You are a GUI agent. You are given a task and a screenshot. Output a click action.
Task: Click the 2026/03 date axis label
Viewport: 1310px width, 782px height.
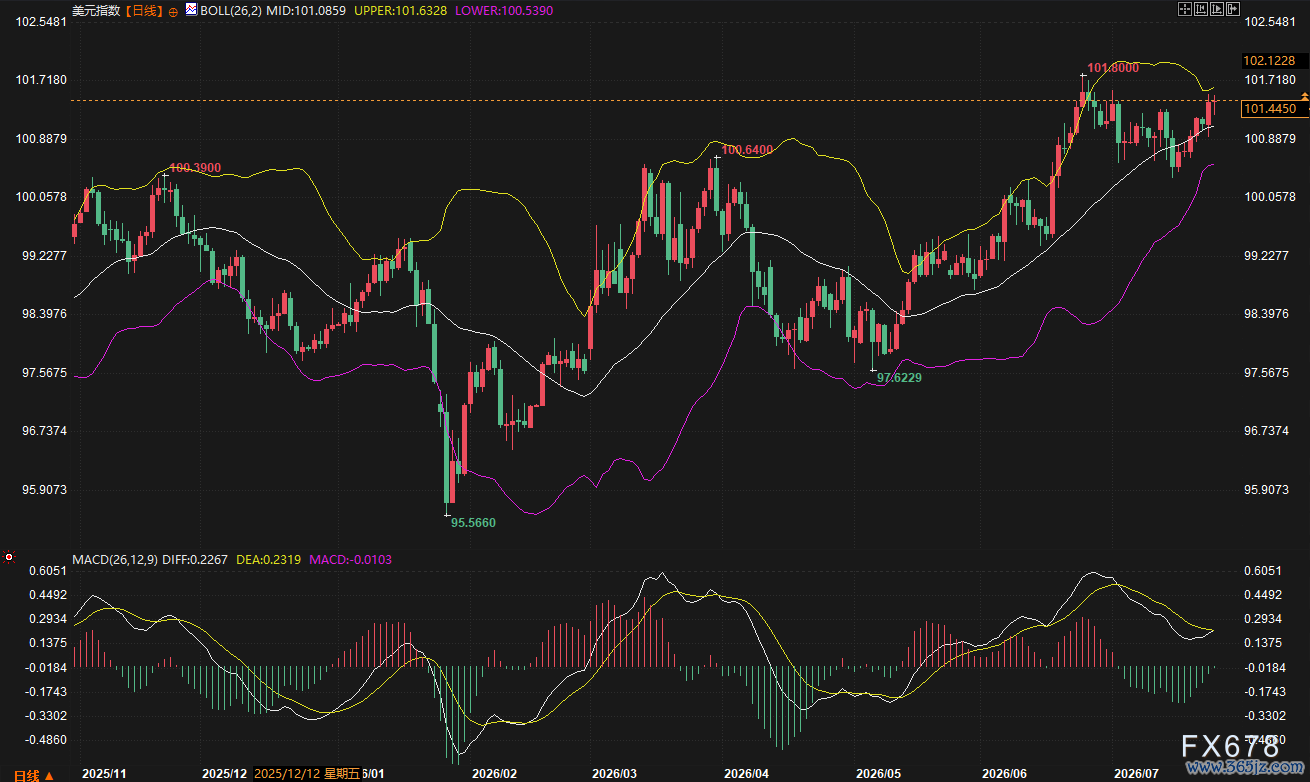[614, 774]
